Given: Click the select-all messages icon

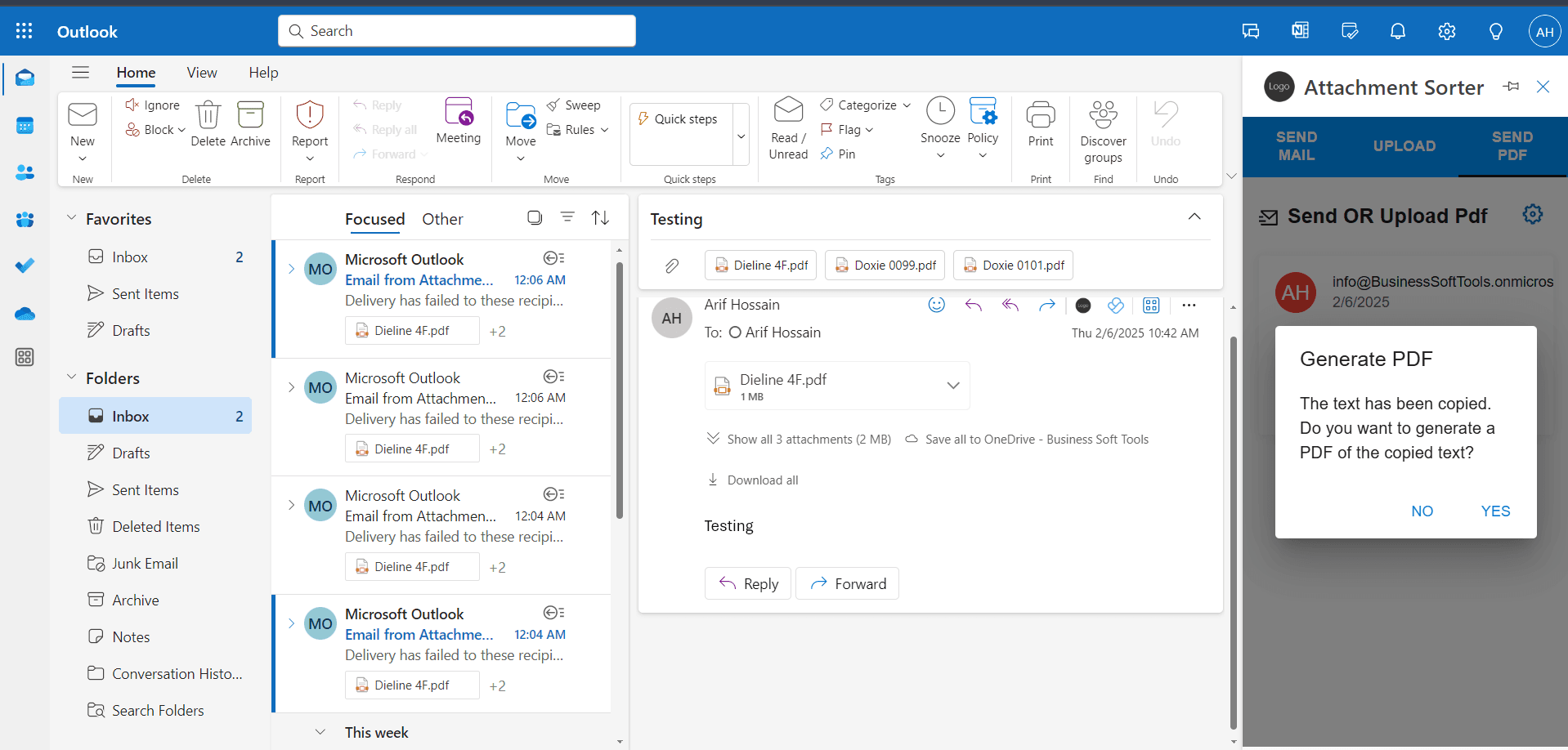Looking at the screenshot, I should tap(535, 217).
